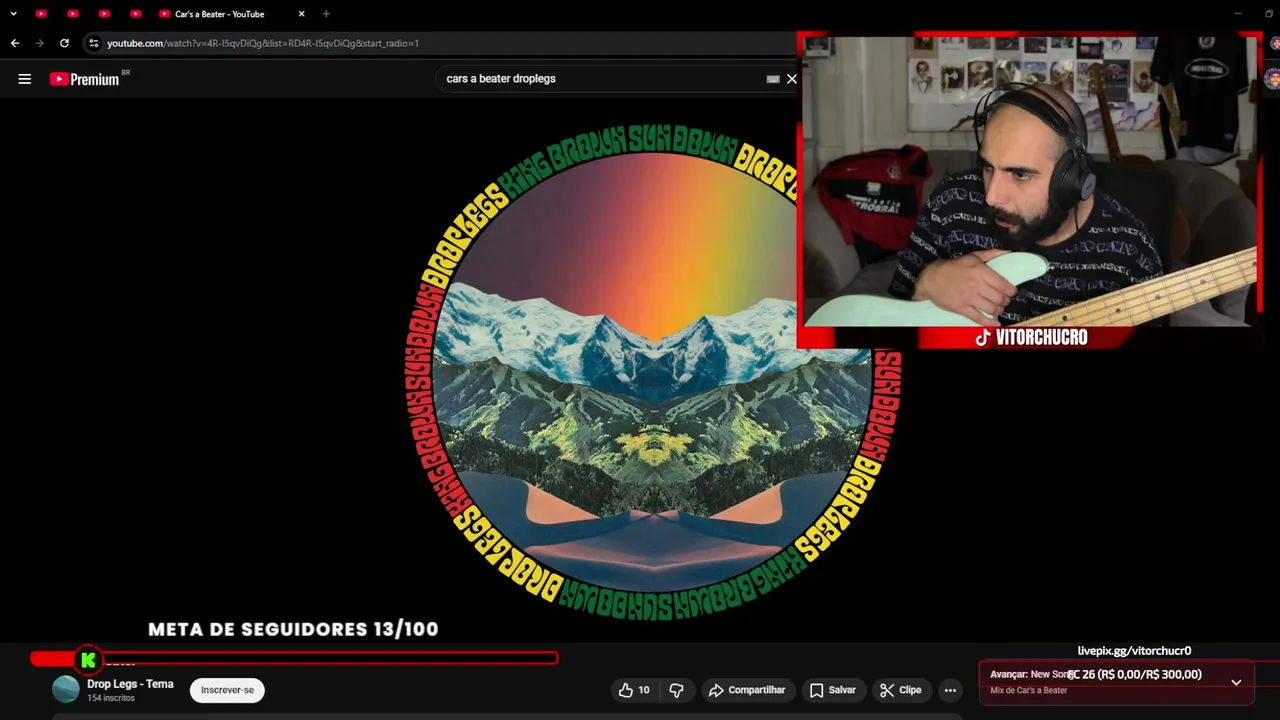
Task: Open the more actions ellipsis menu
Action: 950,690
